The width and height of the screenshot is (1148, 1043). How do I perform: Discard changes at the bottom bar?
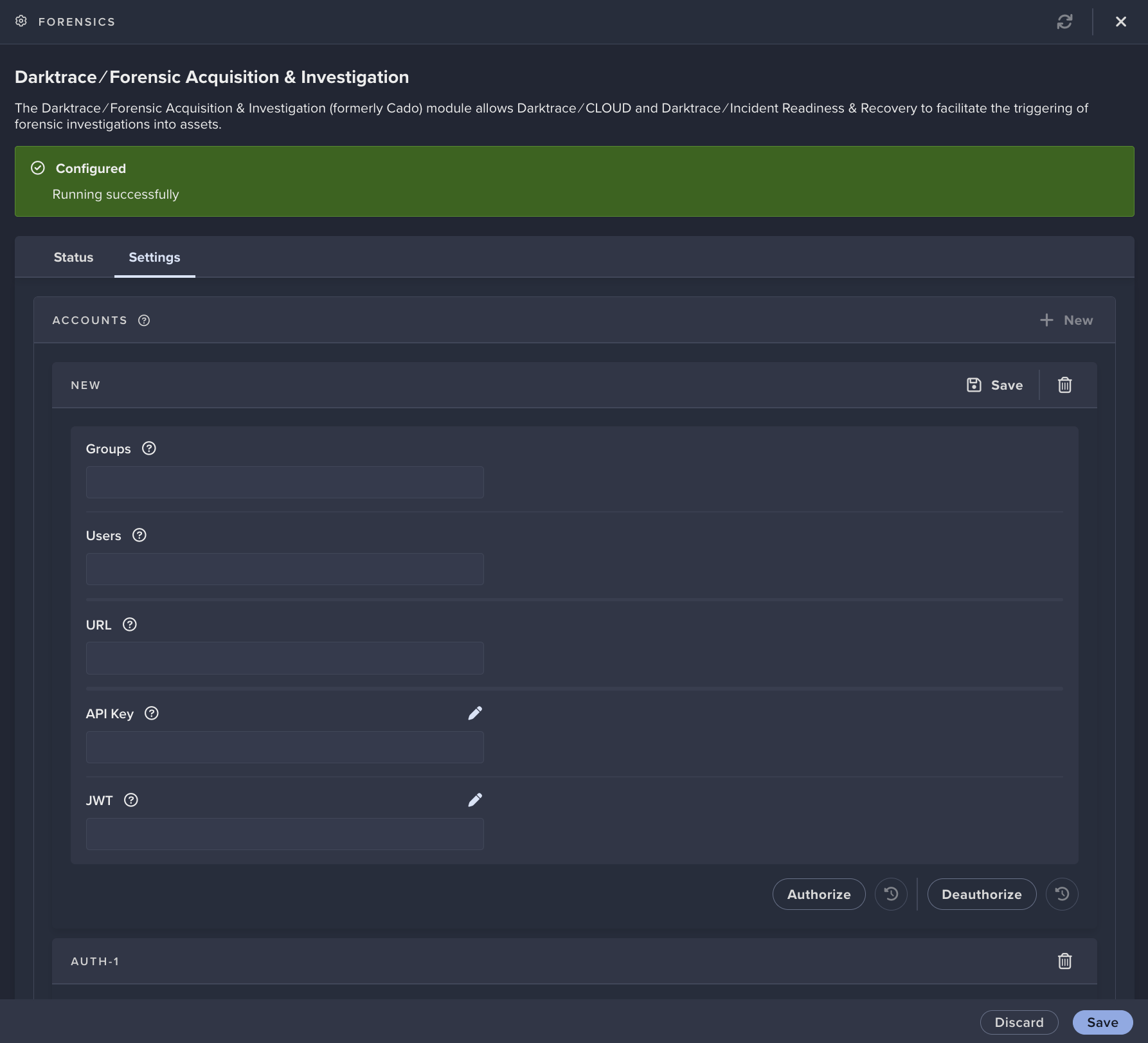pos(1019,1022)
